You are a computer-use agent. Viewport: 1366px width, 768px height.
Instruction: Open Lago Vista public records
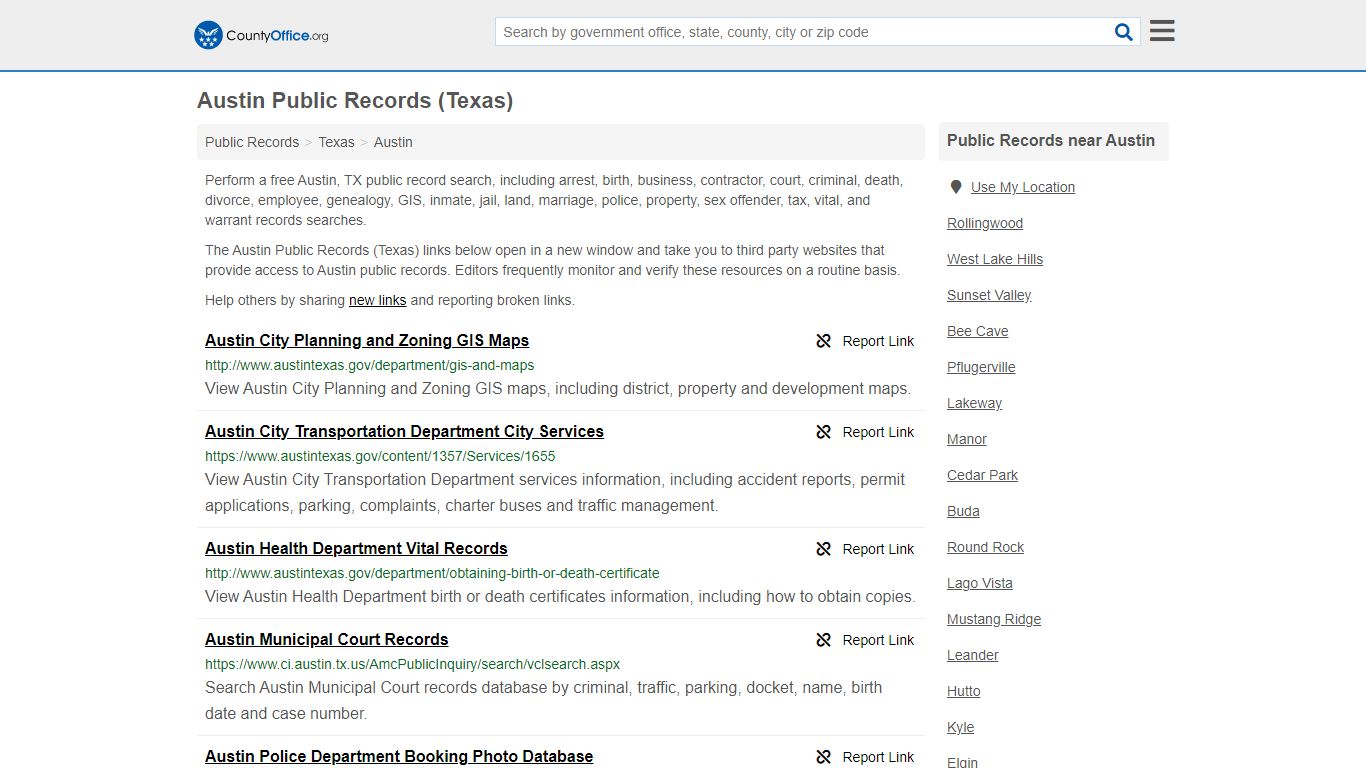coord(980,583)
